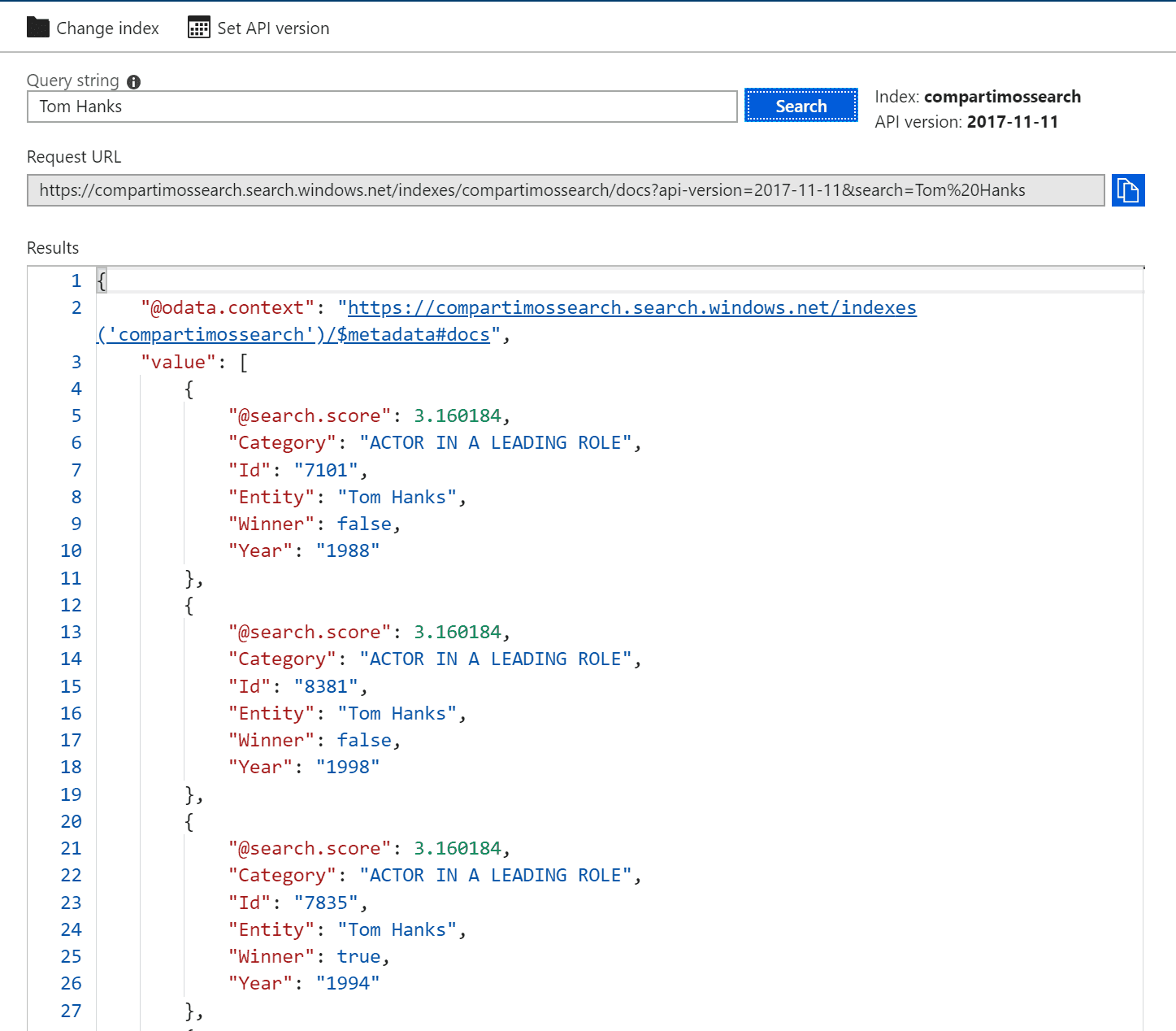Click the compartimossearch index name
Screen dimensions: 1176x1031
click(x=1002, y=97)
